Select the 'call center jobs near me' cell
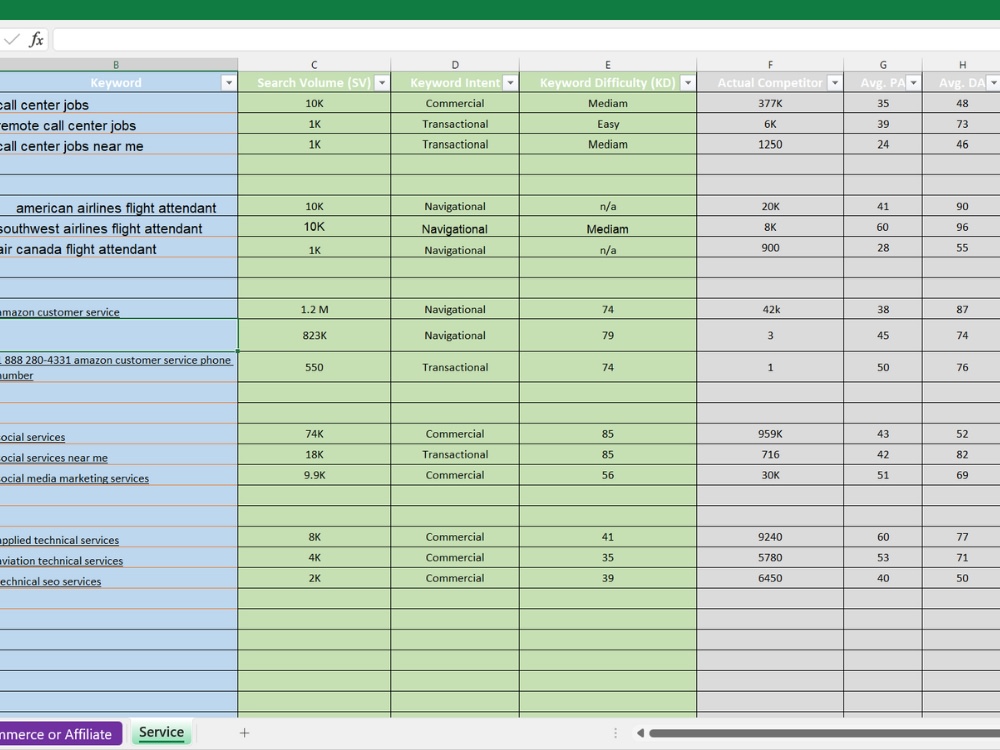This screenshot has height=750, width=1000. 119,144
